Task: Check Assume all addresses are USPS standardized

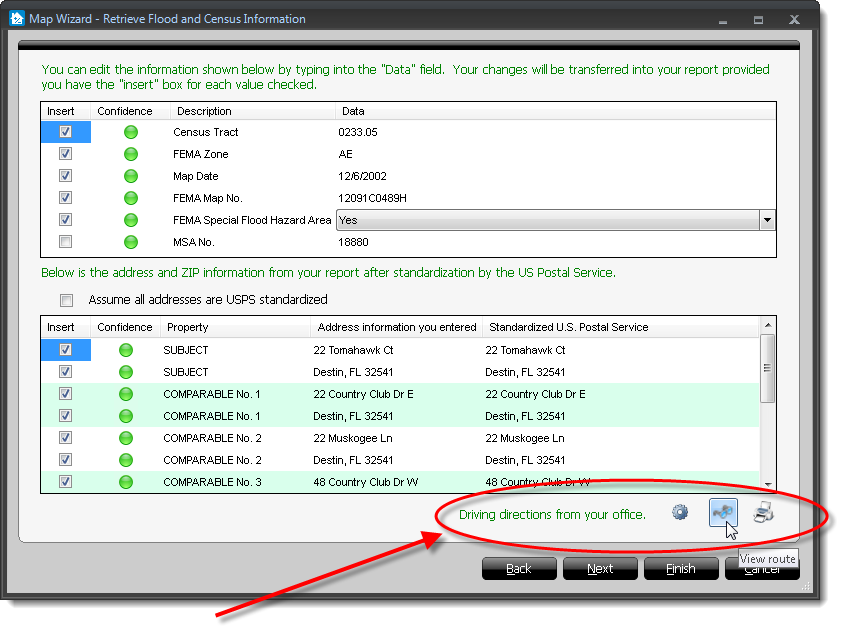Action: coord(67,300)
